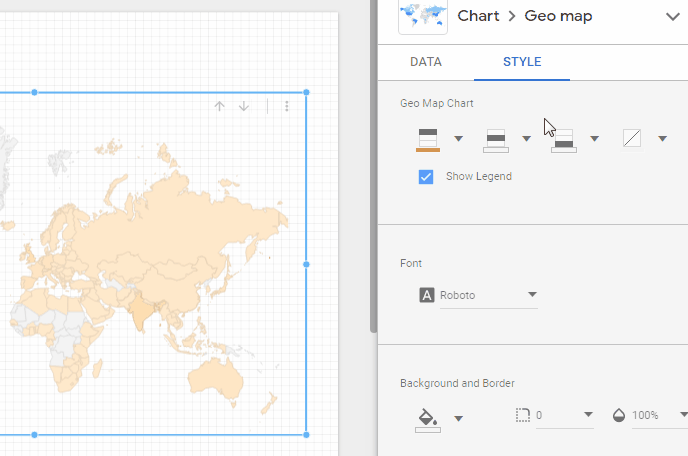Click the Geo map chart type thumbnail
This screenshot has width=688, height=456.
point(422,16)
